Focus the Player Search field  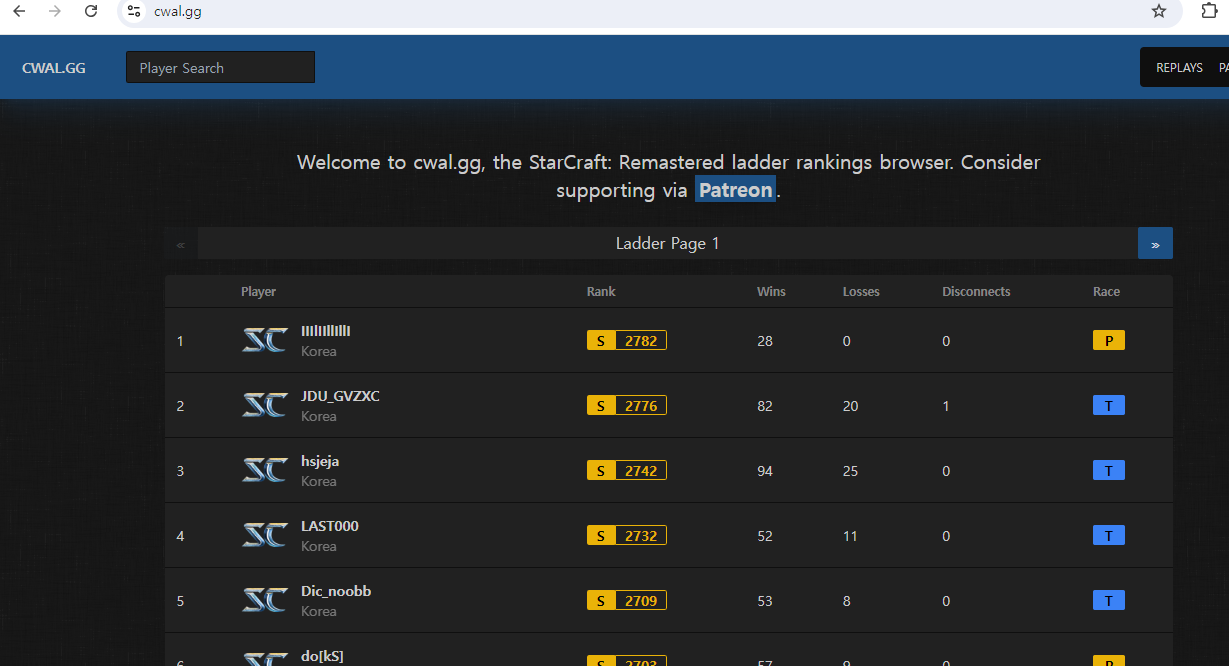click(x=220, y=67)
